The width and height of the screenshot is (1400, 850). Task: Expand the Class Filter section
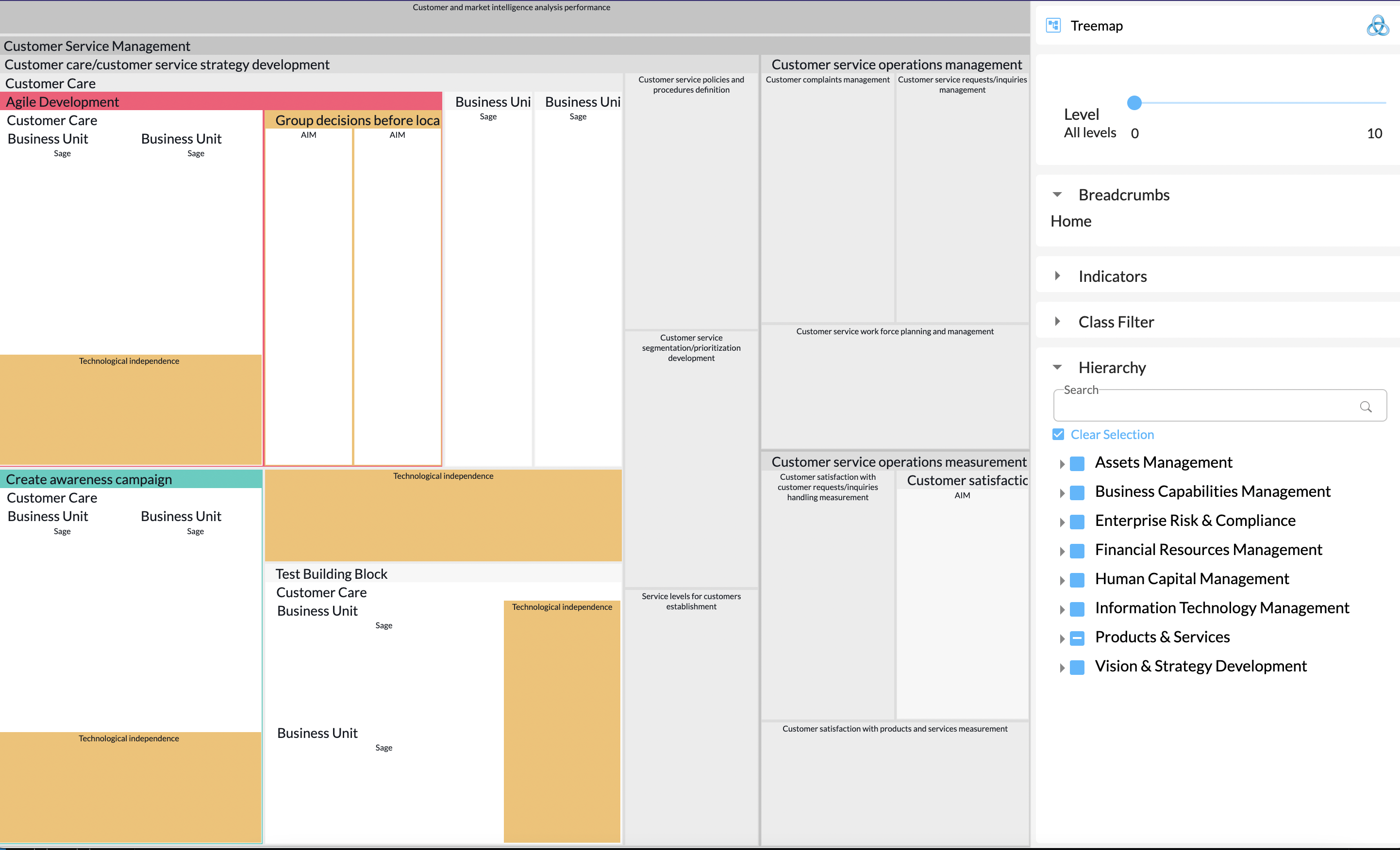click(x=1057, y=321)
